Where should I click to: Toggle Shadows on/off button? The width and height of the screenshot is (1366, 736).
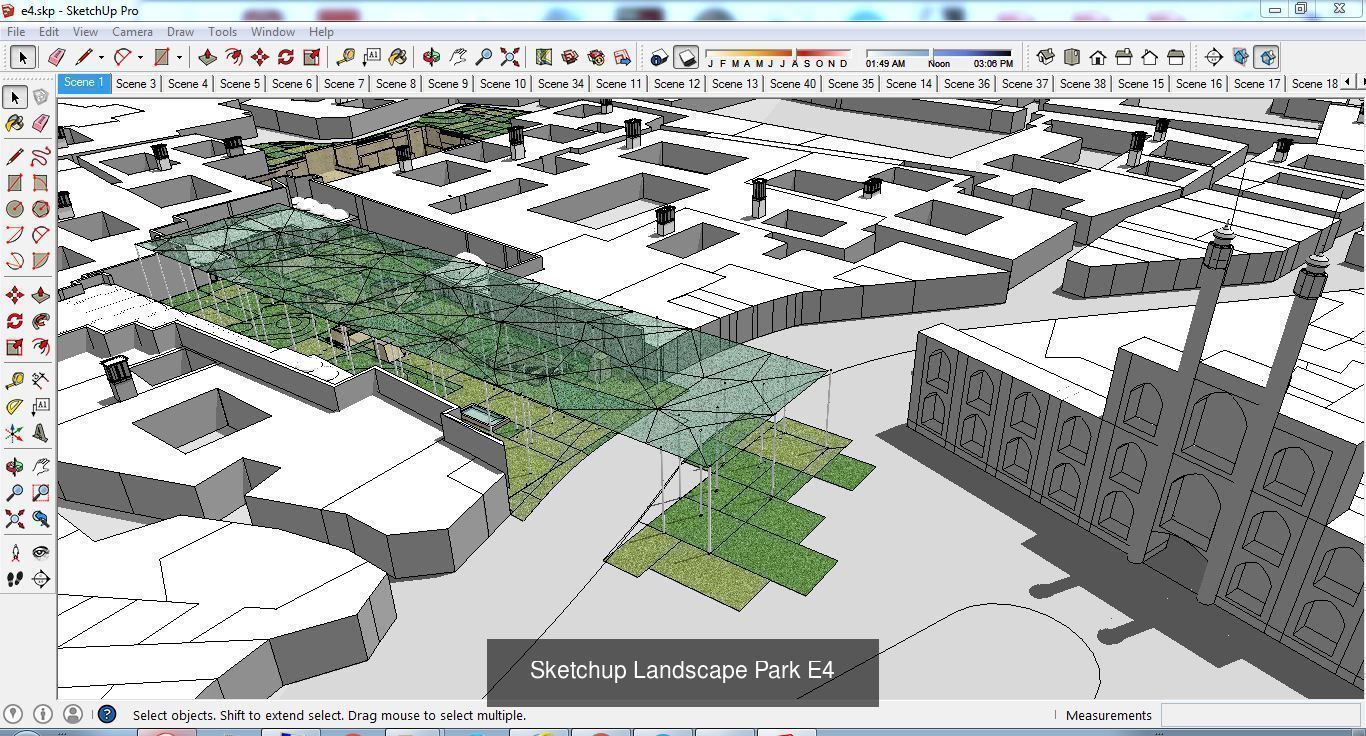tap(686, 57)
